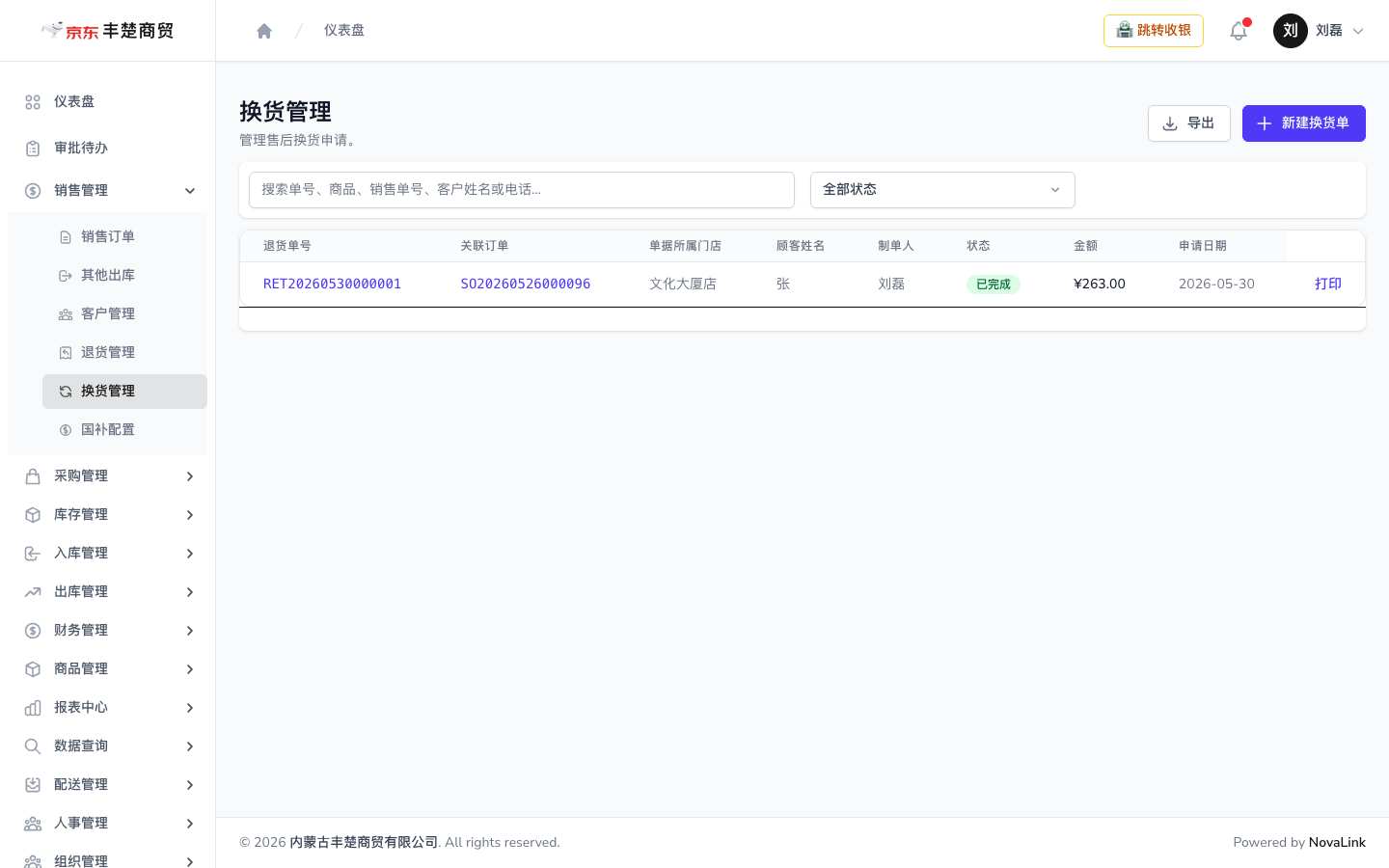Open the 全部状态 status filter dropdown
The height and width of the screenshot is (868, 1389).
(942, 190)
